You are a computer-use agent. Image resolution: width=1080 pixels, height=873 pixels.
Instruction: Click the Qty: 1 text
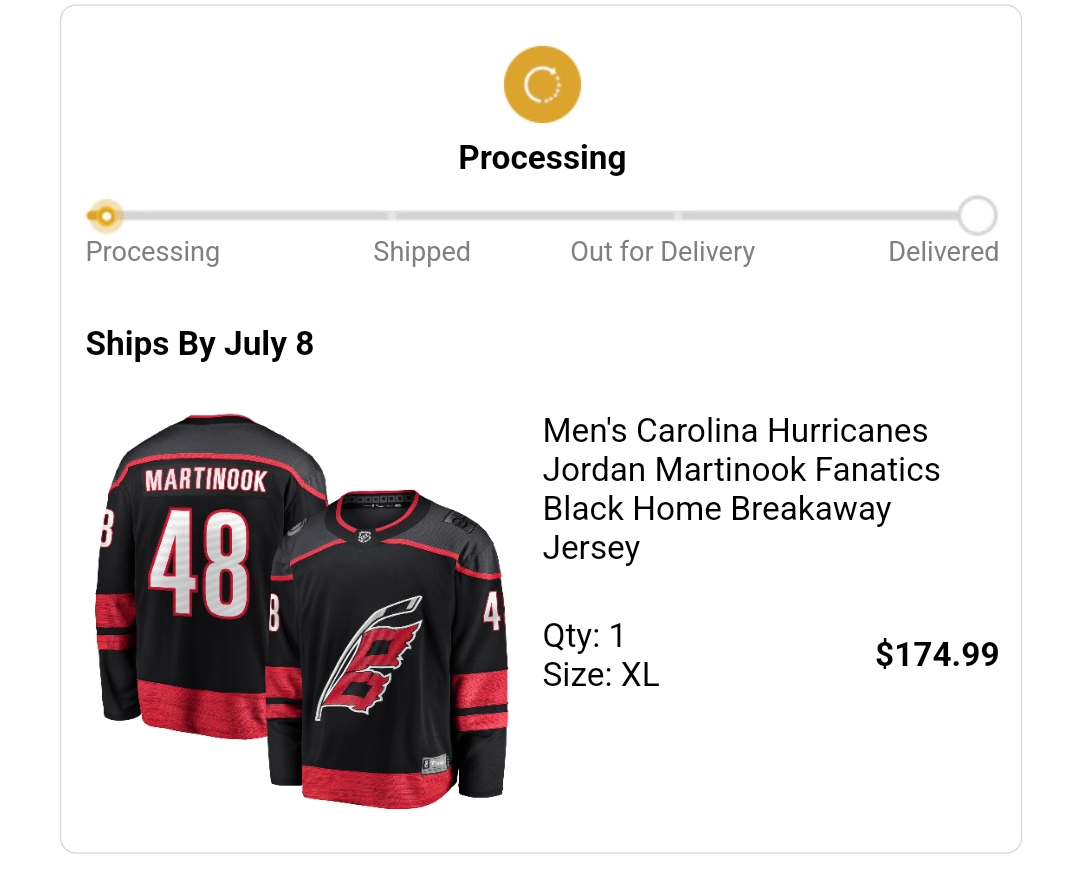(x=583, y=635)
